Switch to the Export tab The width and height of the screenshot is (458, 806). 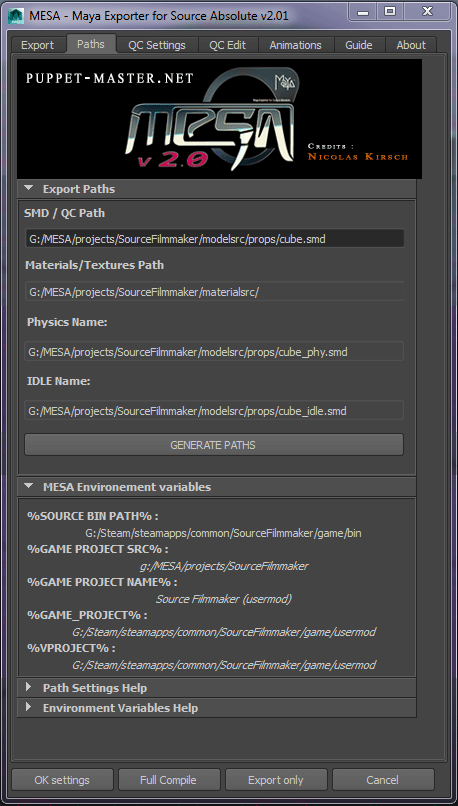[37, 45]
